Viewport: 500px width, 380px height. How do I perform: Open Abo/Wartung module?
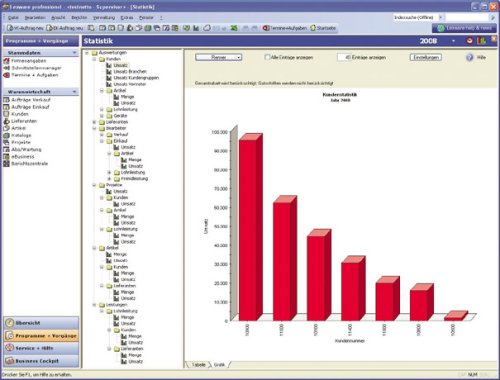26,149
